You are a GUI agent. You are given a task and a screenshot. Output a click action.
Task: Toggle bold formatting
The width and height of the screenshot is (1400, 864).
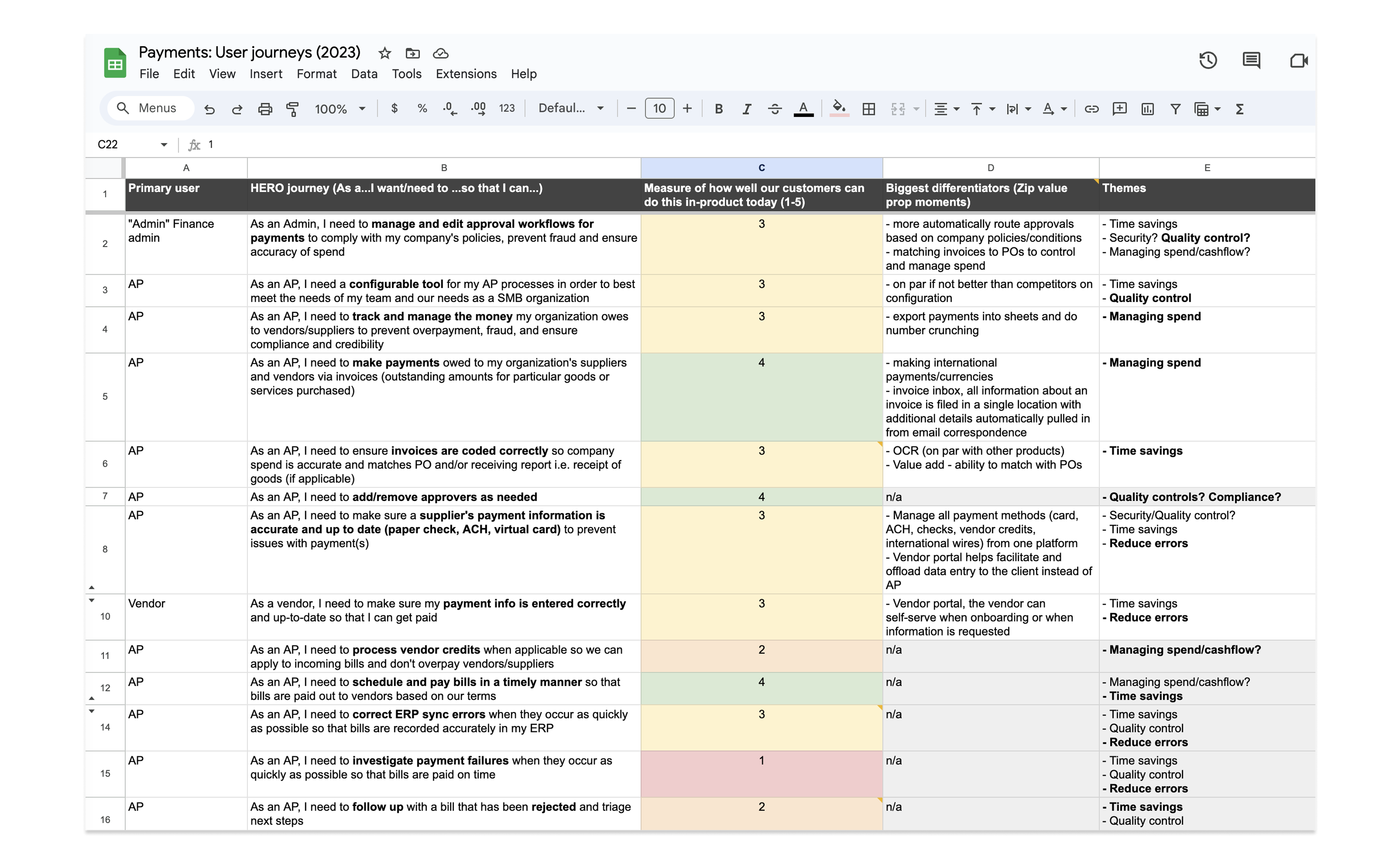coord(719,109)
